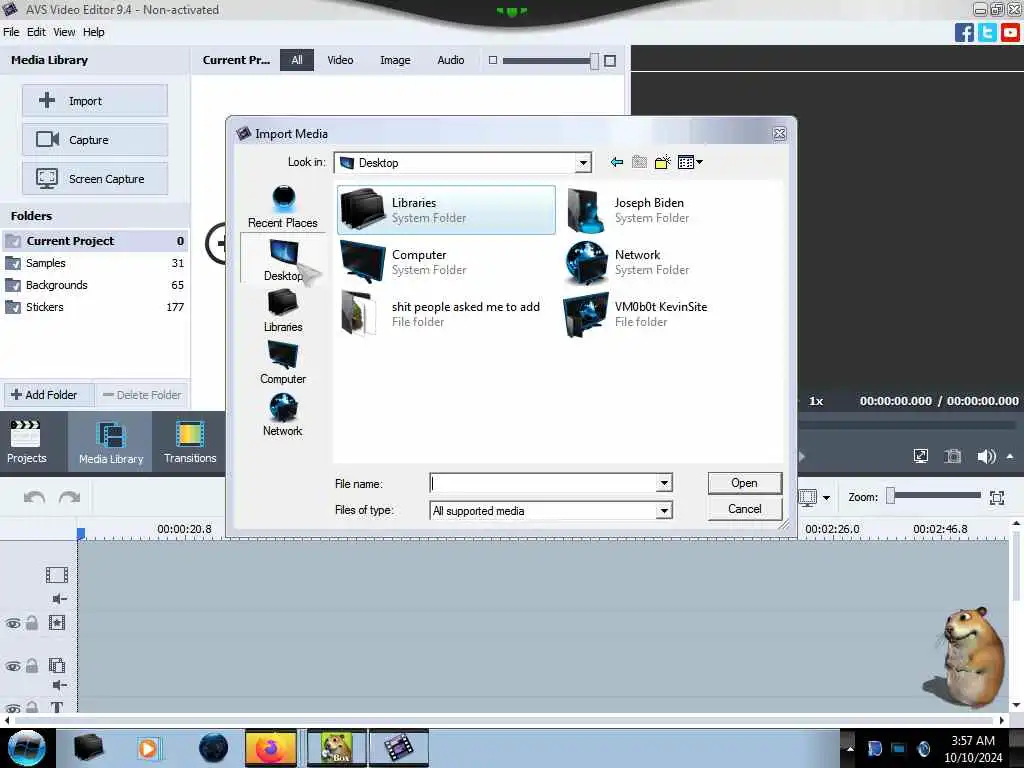Open the Twitter icon in AVS title bar

(x=987, y=32)
